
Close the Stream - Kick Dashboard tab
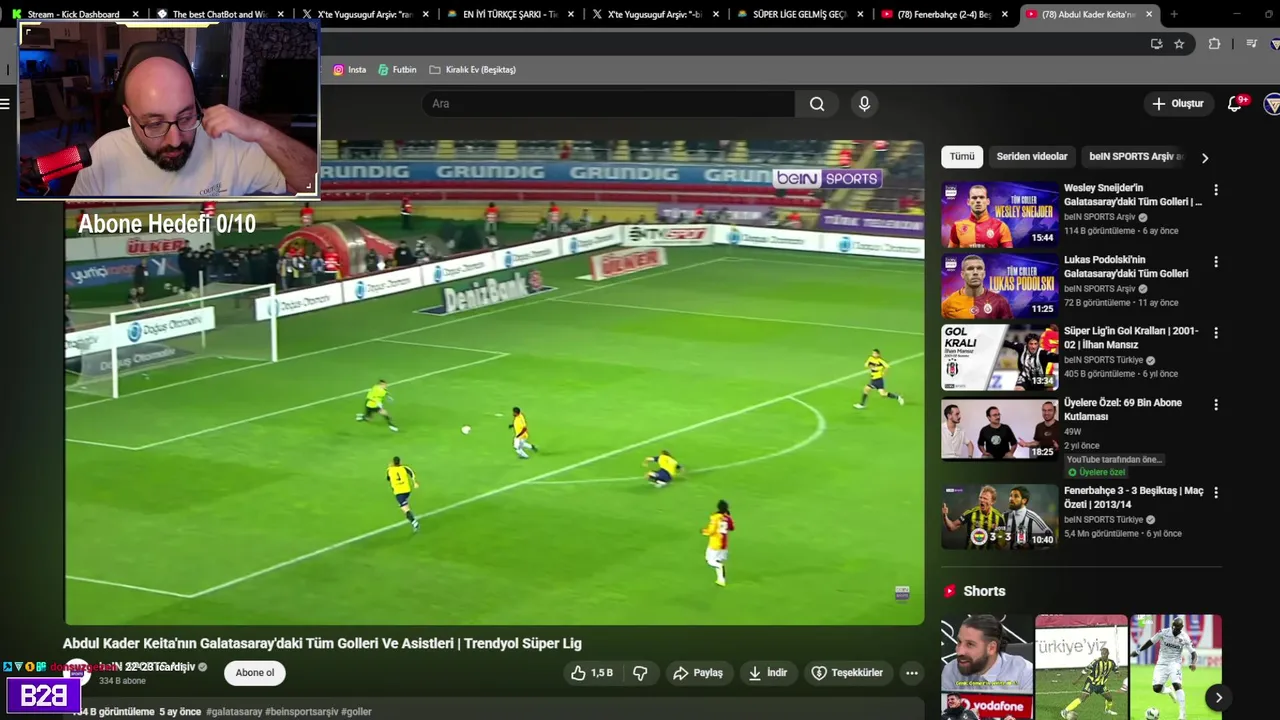pyautogui.click(x=135, y=14)
